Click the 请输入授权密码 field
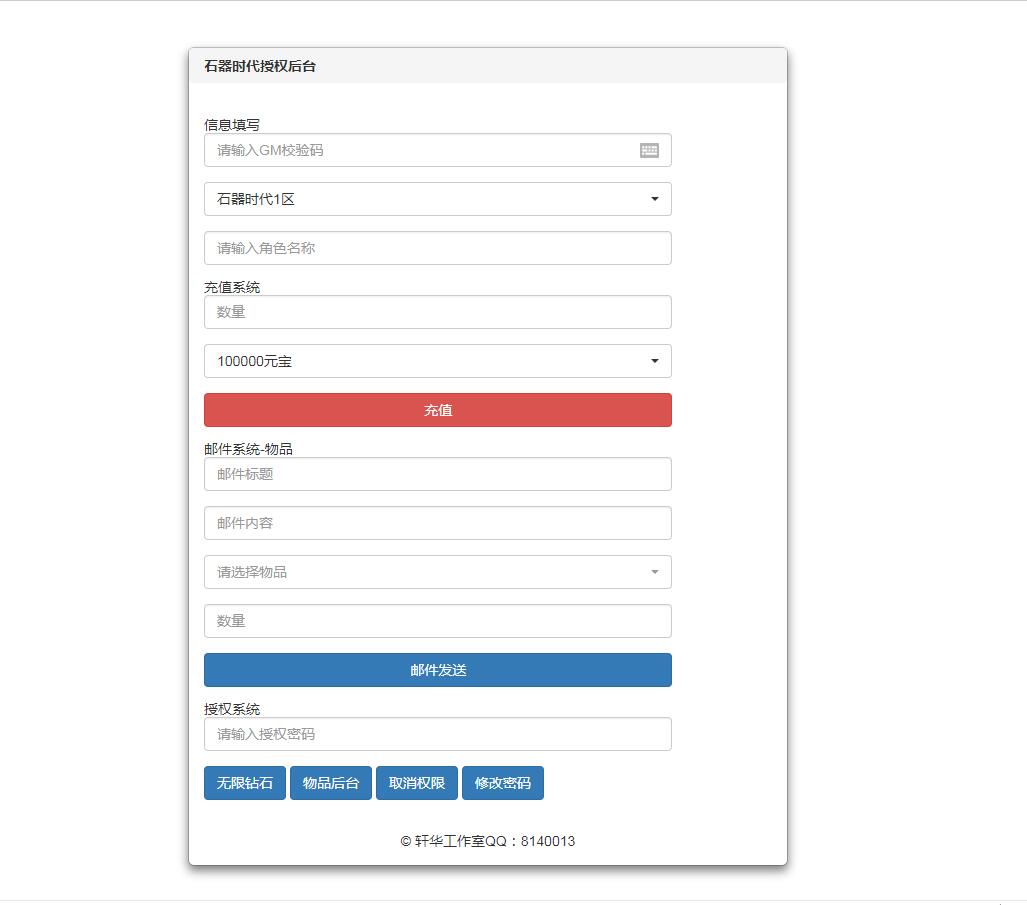Screen dimensions: 1027x905 [437, 734]
